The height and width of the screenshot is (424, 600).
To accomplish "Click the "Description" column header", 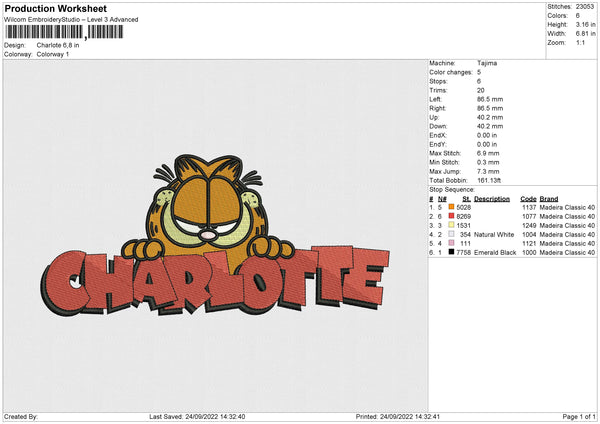I will [492, 199].
